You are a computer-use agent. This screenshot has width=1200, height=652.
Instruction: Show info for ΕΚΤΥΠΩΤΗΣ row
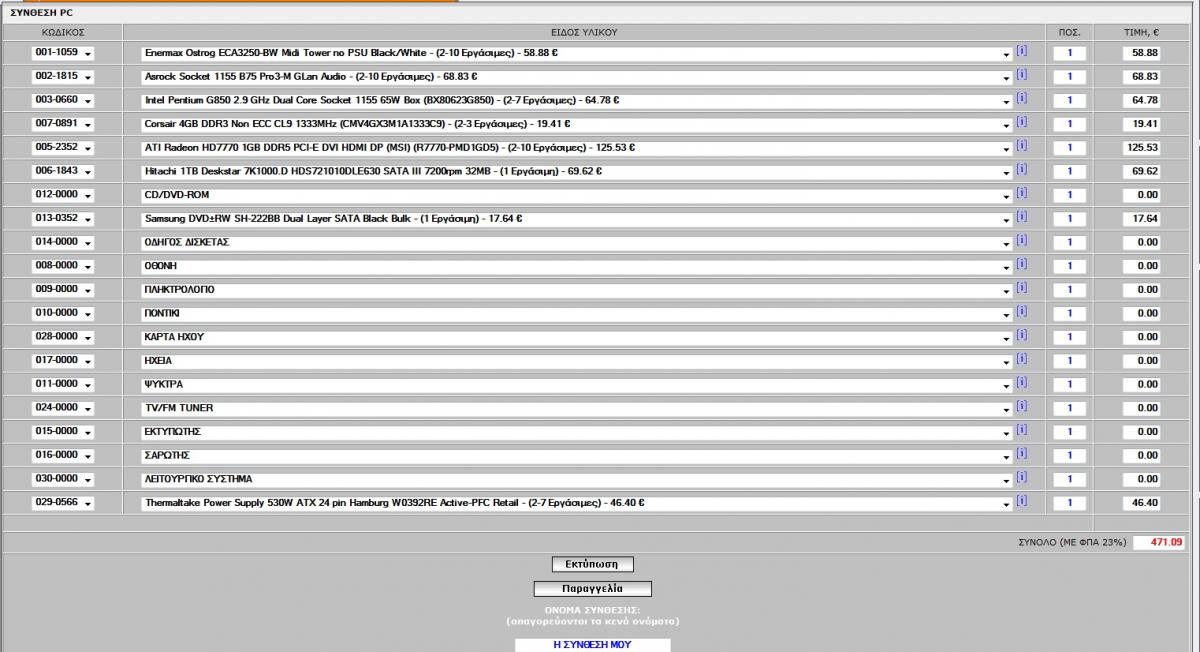click(x=1021, y=430)
